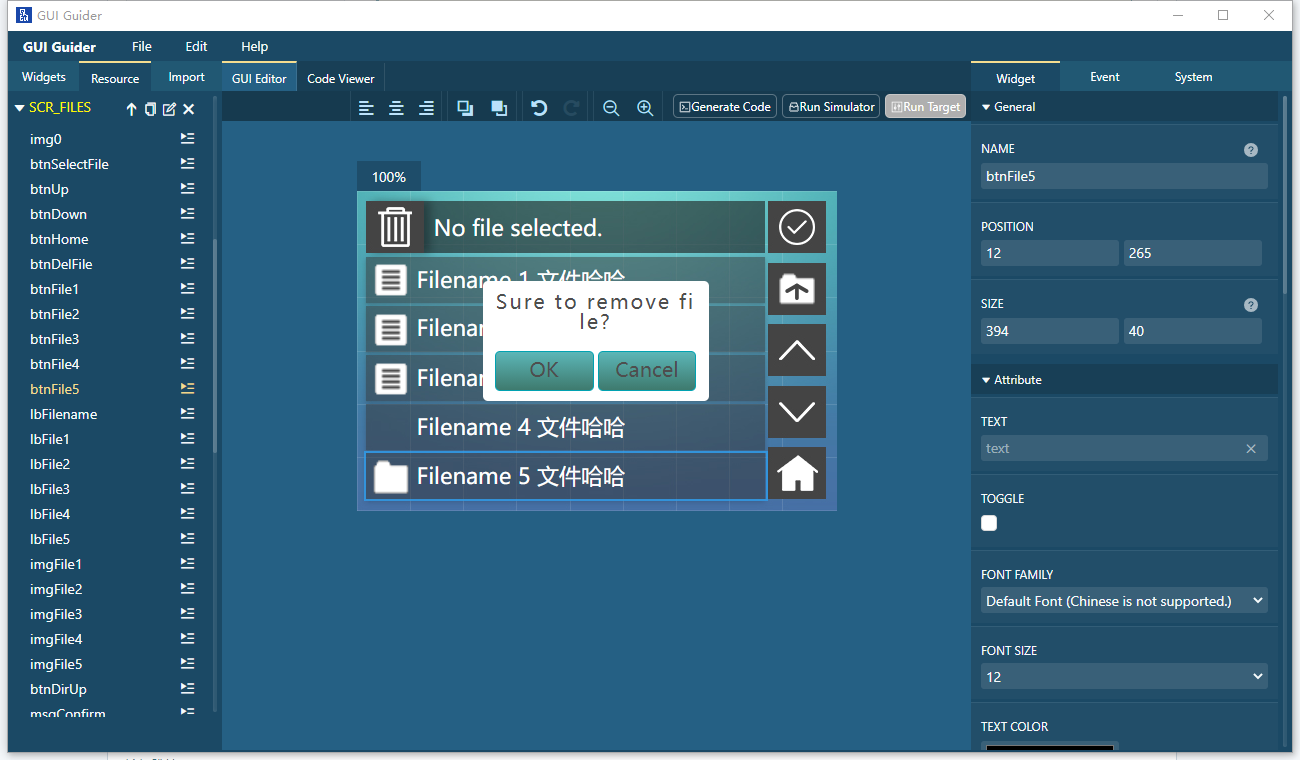Click the undo arrow icon
Viewport: 1300px width, 760px height.
[539, 108]
